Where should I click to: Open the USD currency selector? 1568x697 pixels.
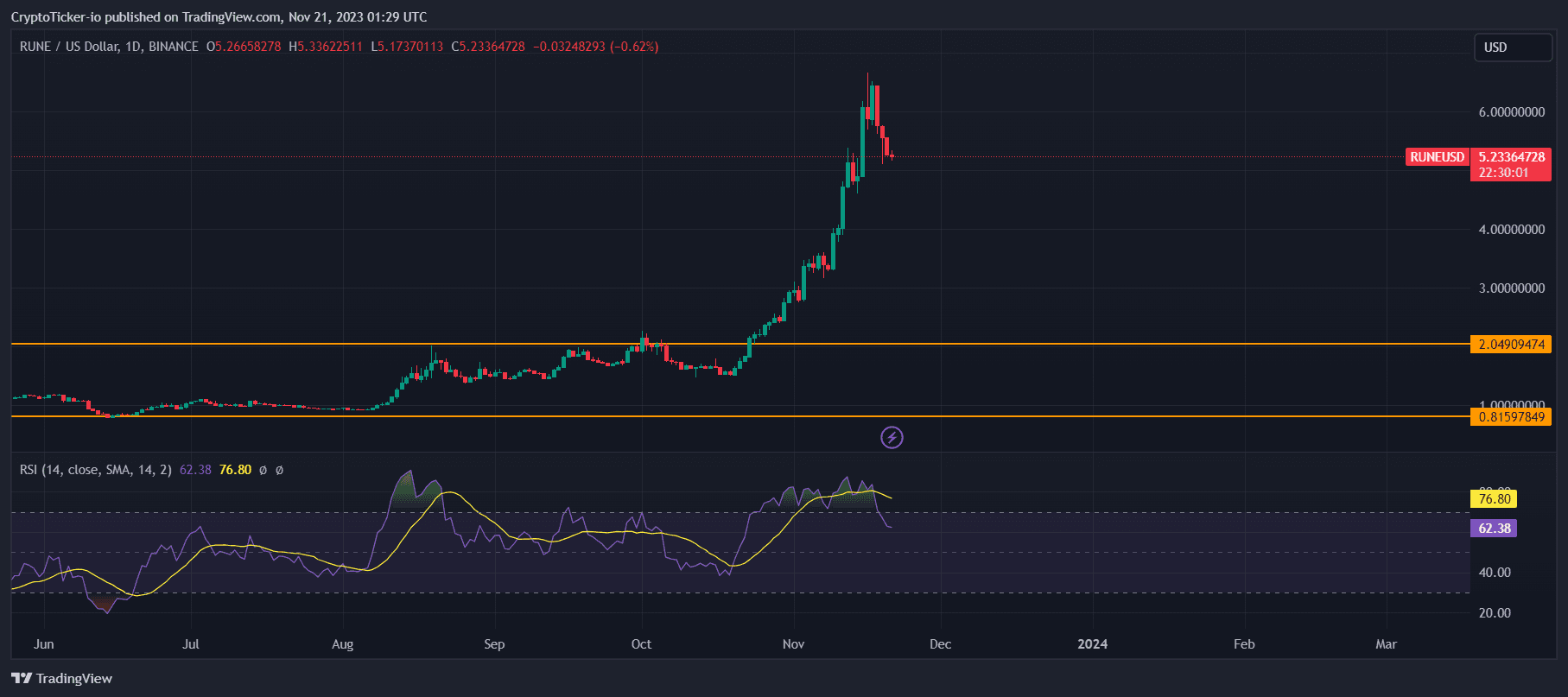(x=1512, y=48)
